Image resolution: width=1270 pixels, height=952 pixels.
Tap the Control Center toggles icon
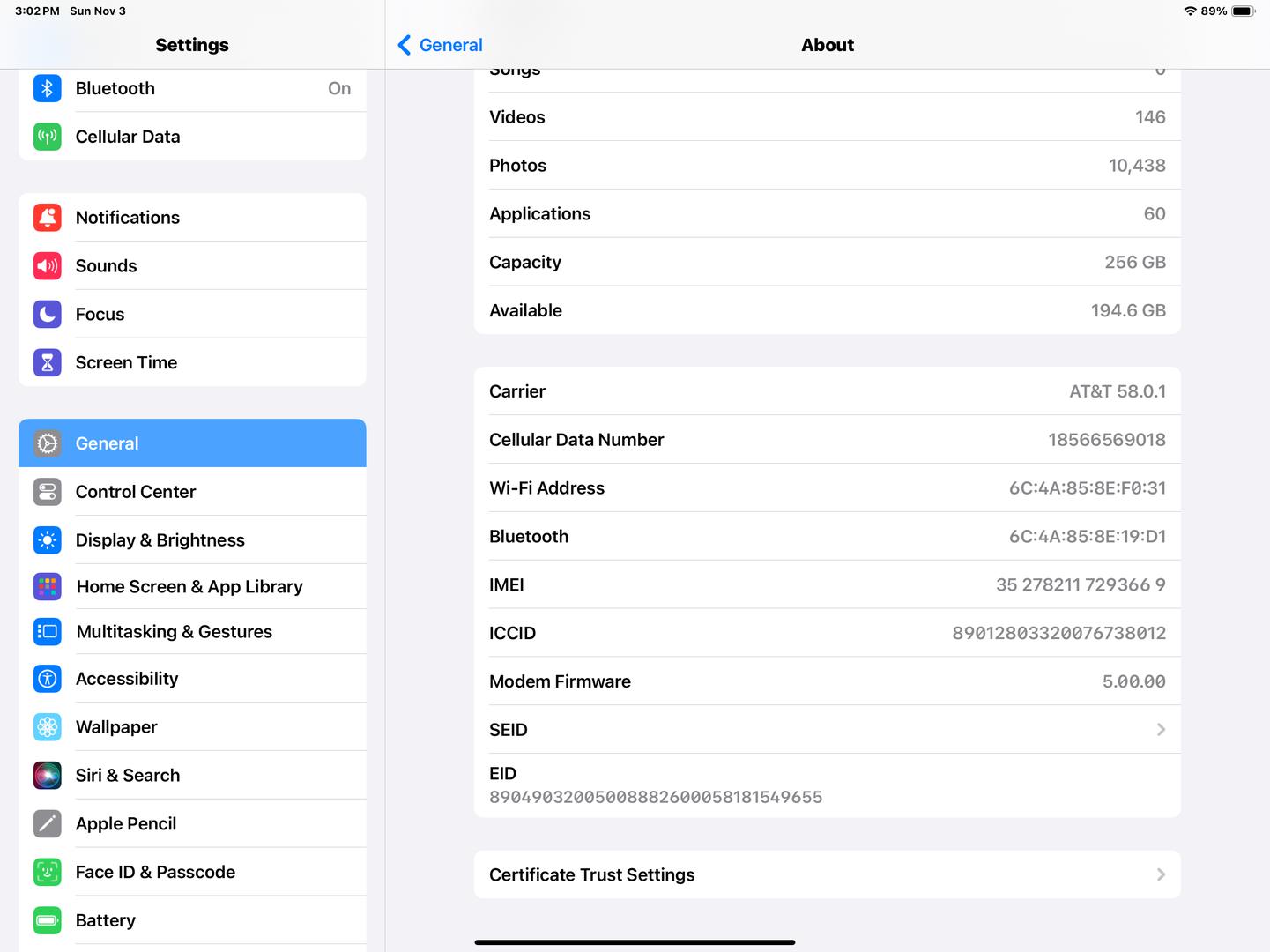point(48,492)
